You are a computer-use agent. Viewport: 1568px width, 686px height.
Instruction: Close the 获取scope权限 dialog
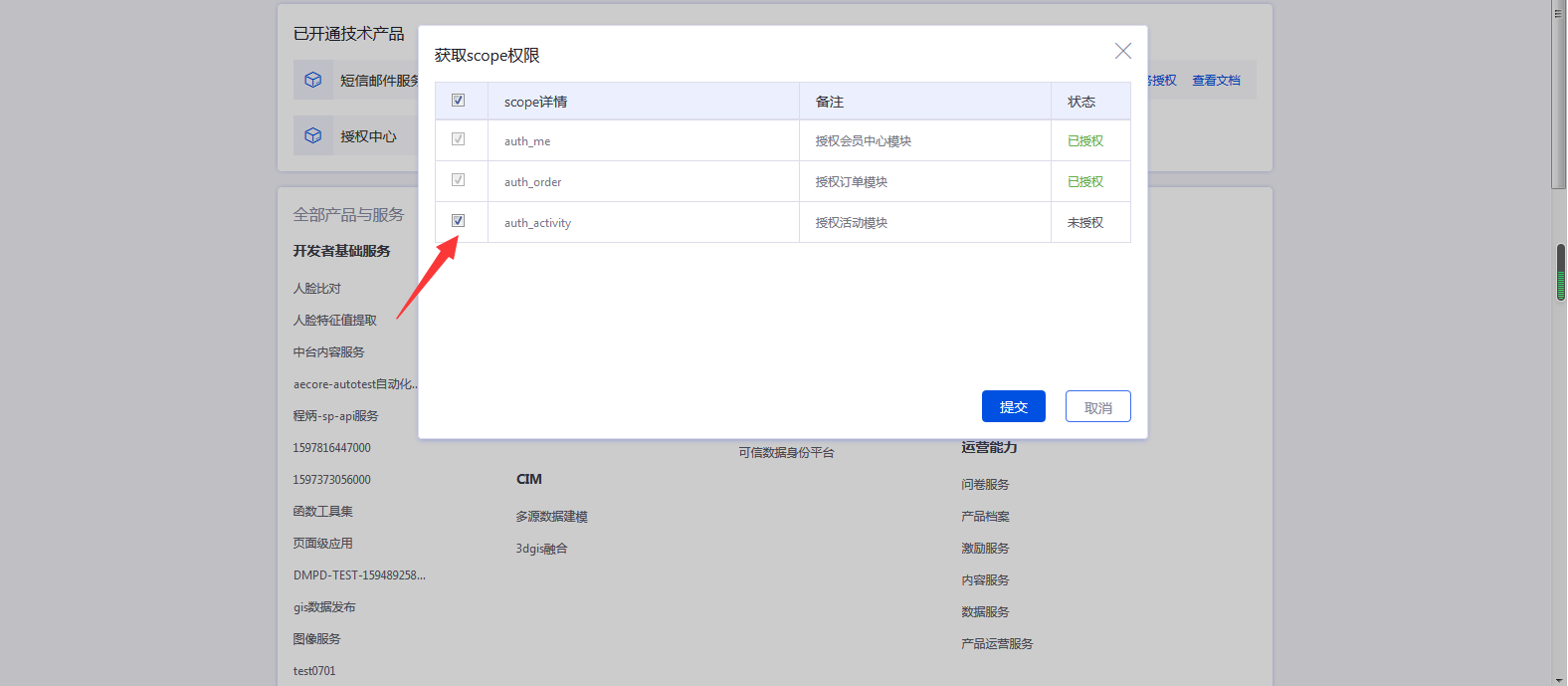click(x=1122, y=51)
